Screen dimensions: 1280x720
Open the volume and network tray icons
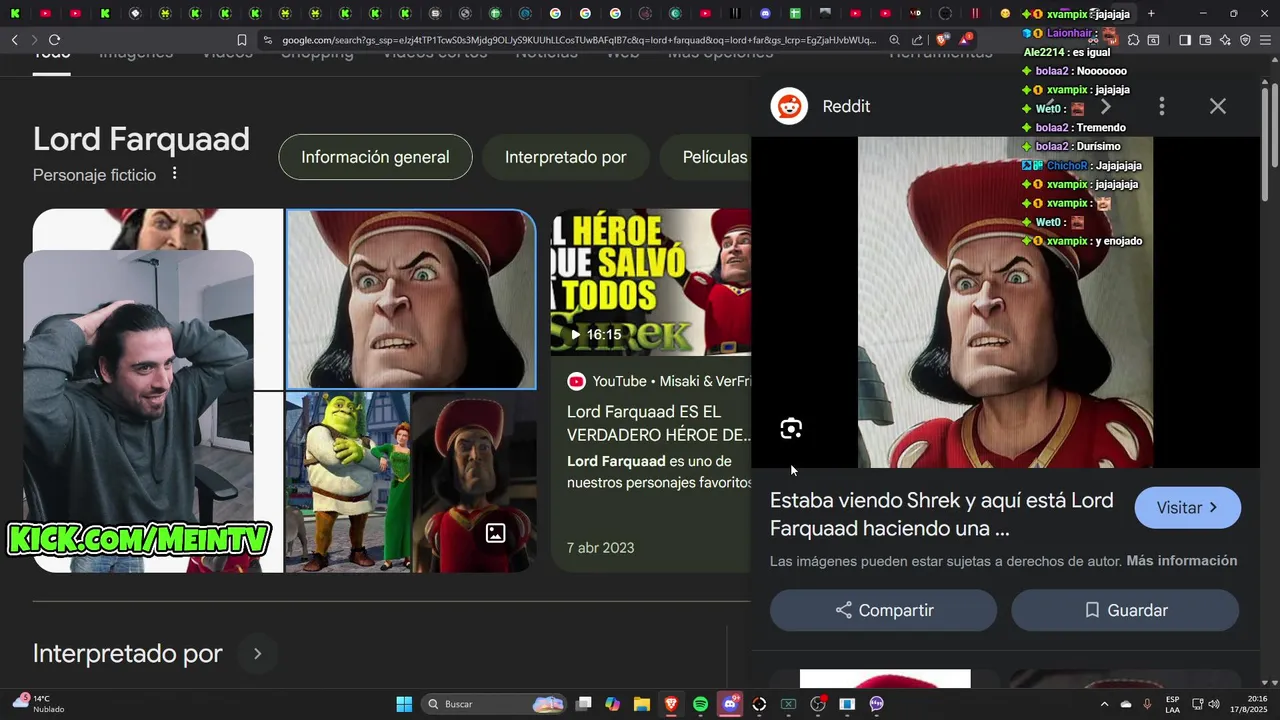click(x=1208, y=704)
